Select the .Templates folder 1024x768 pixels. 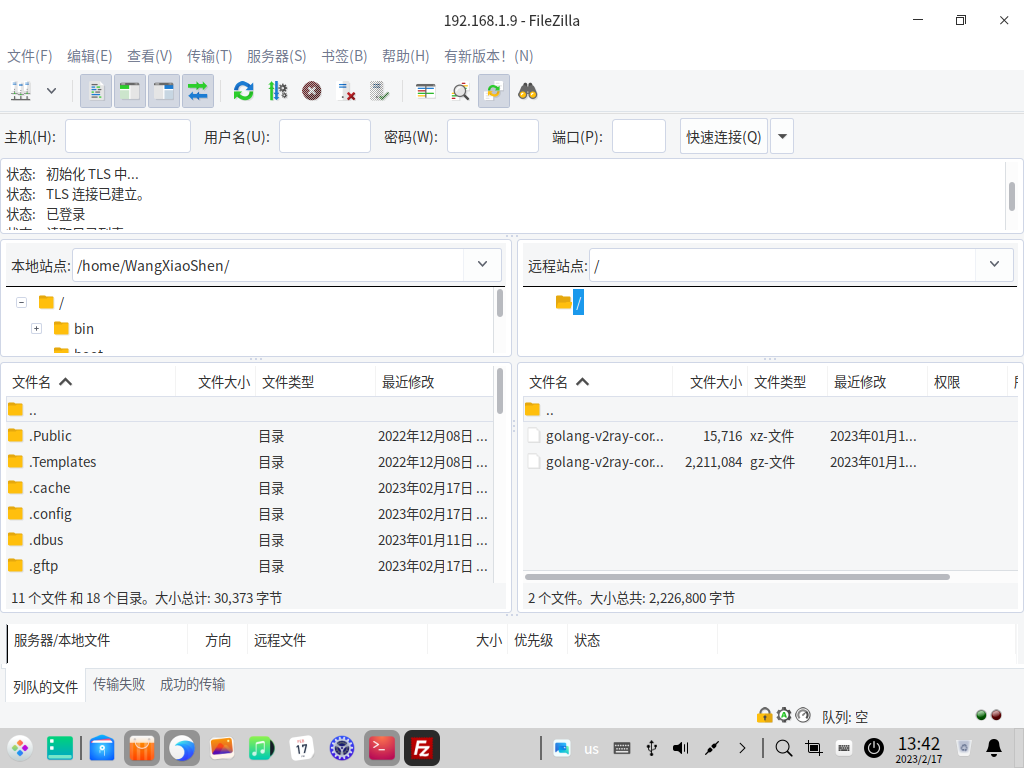pyautogui.click(x=249, y=462)
